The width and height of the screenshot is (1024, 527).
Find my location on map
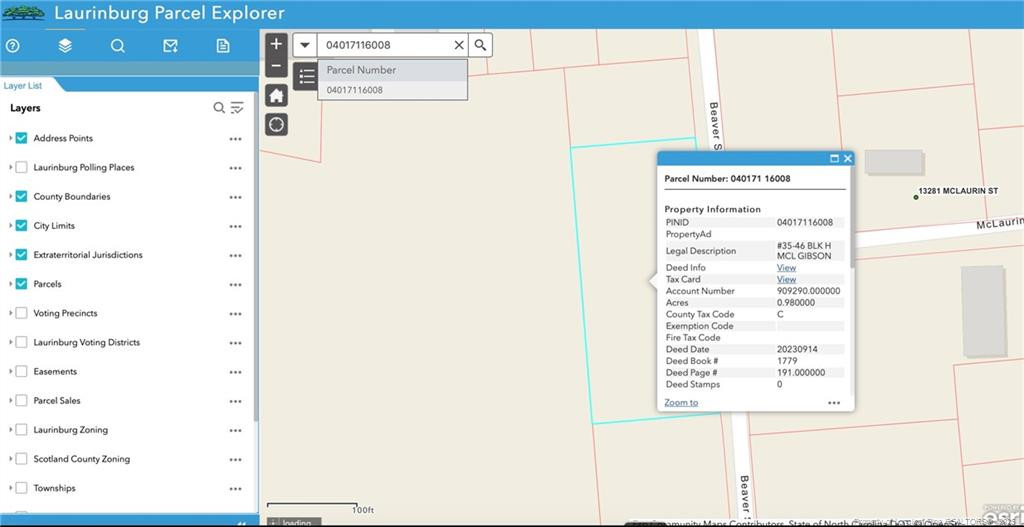click(276, 124)
